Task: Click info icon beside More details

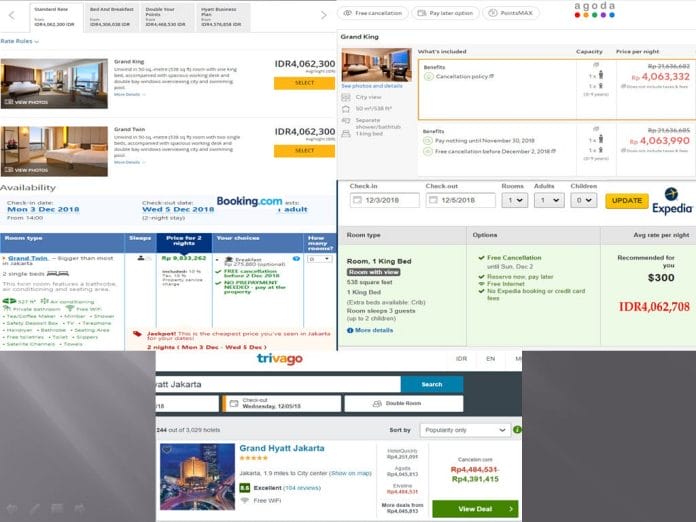Action: [x=350, y=330]
